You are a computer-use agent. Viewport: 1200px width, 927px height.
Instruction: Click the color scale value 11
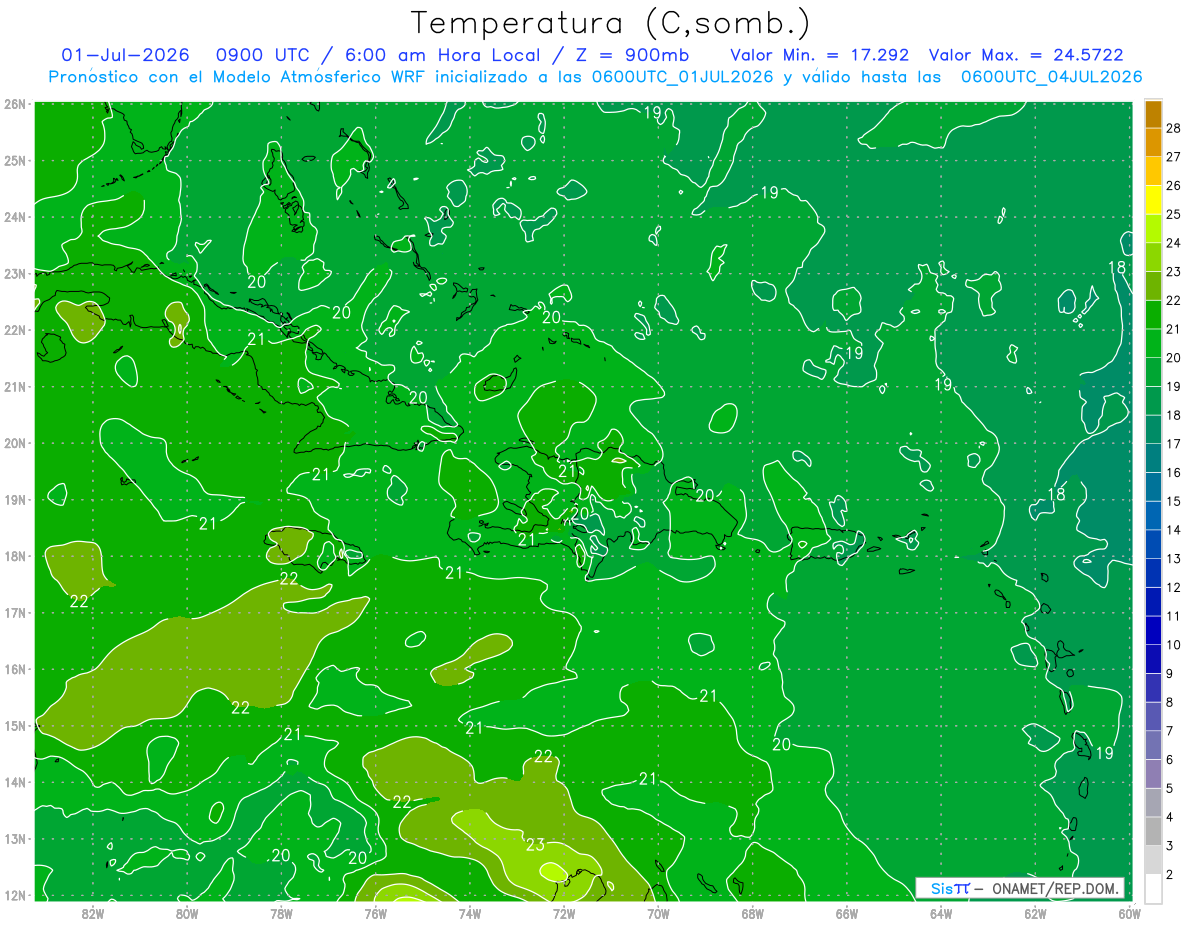tap(1174, 616)
